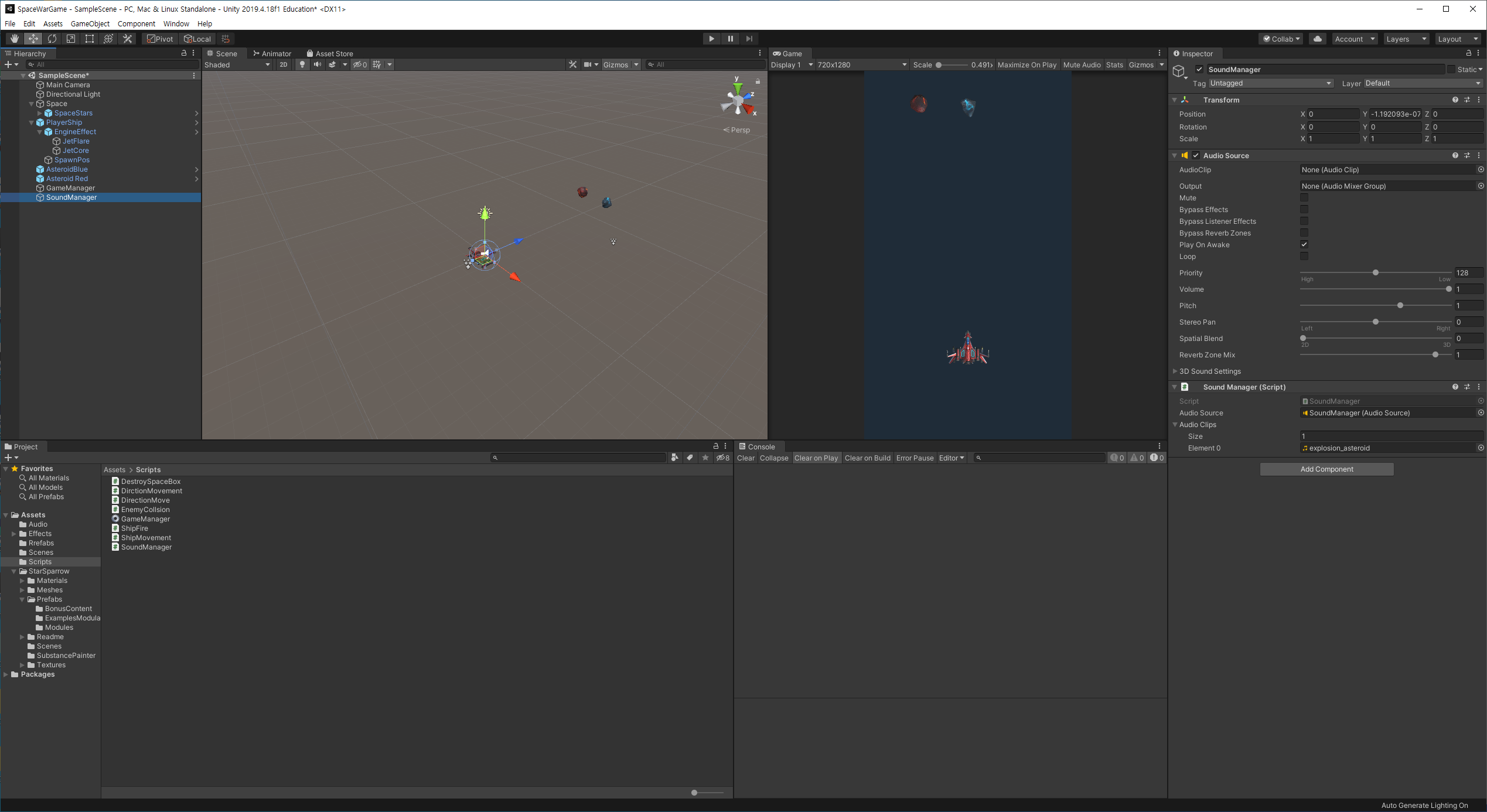Toggle Maximize On Play button
The height and width of the screenshot is (812, 1487).
tap(1026, 64)
